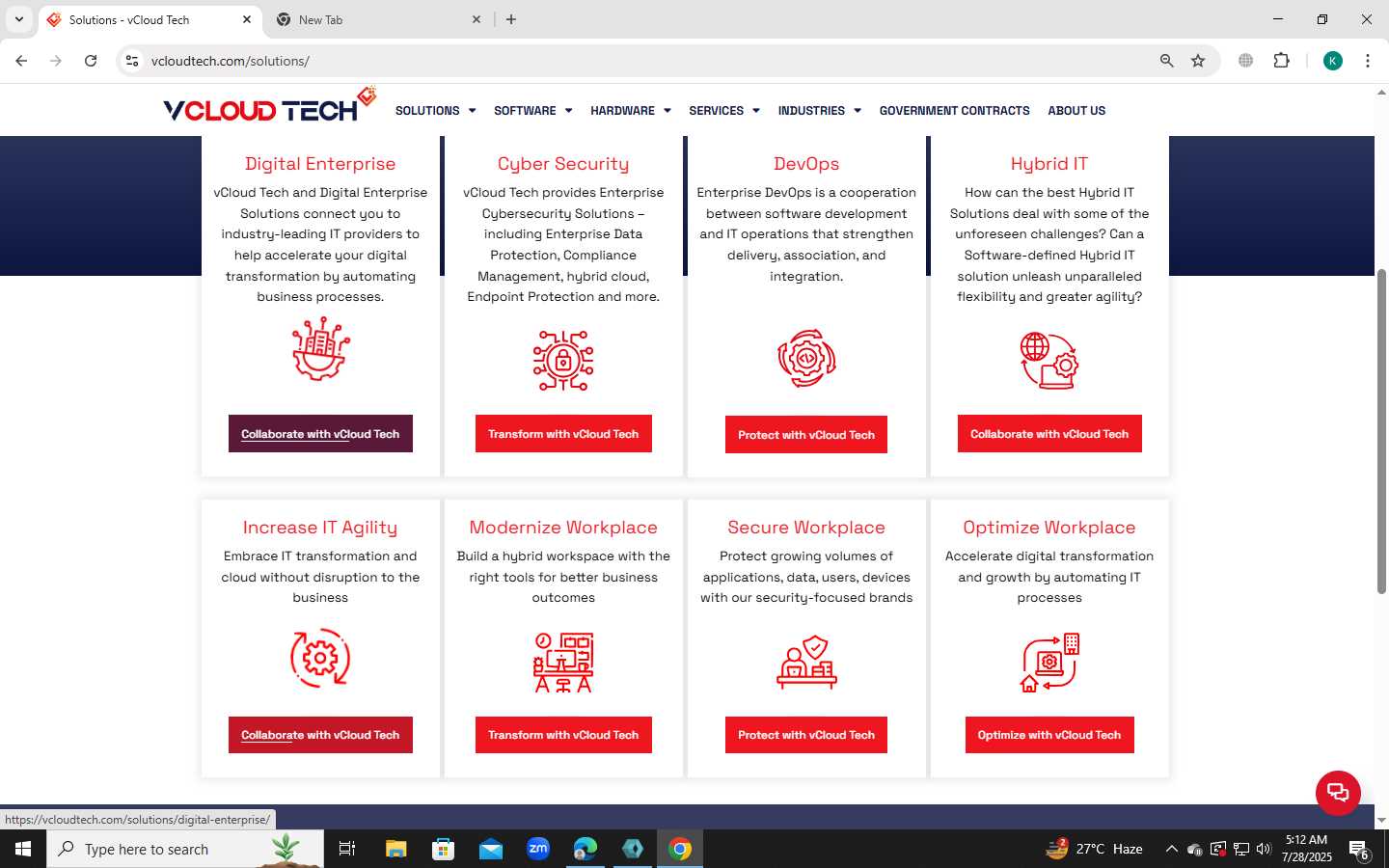Open the Mail app on taskbar
The height and width of the screenshot is (868, 1389).
click(491, 849)
